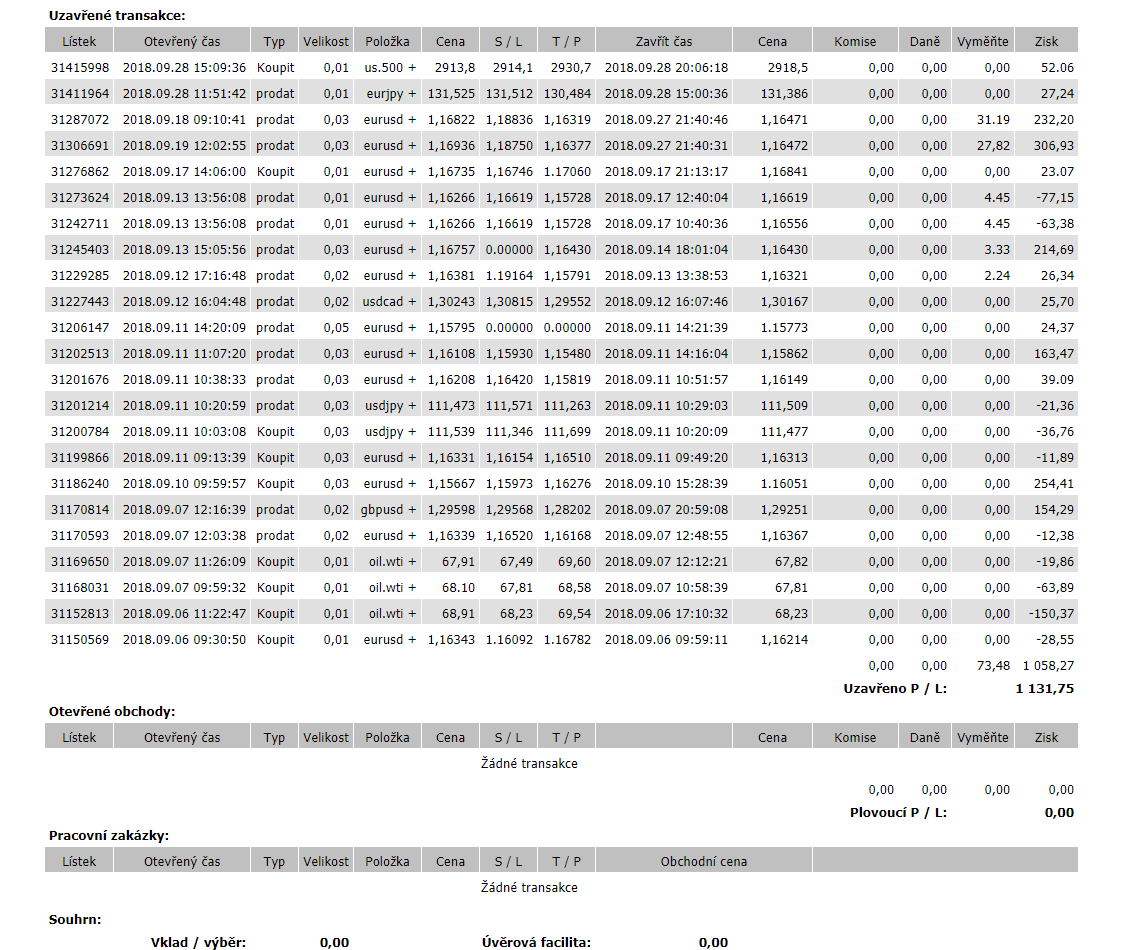Click 'Zisk' column header in closed transactions

tap(1046, 42)
